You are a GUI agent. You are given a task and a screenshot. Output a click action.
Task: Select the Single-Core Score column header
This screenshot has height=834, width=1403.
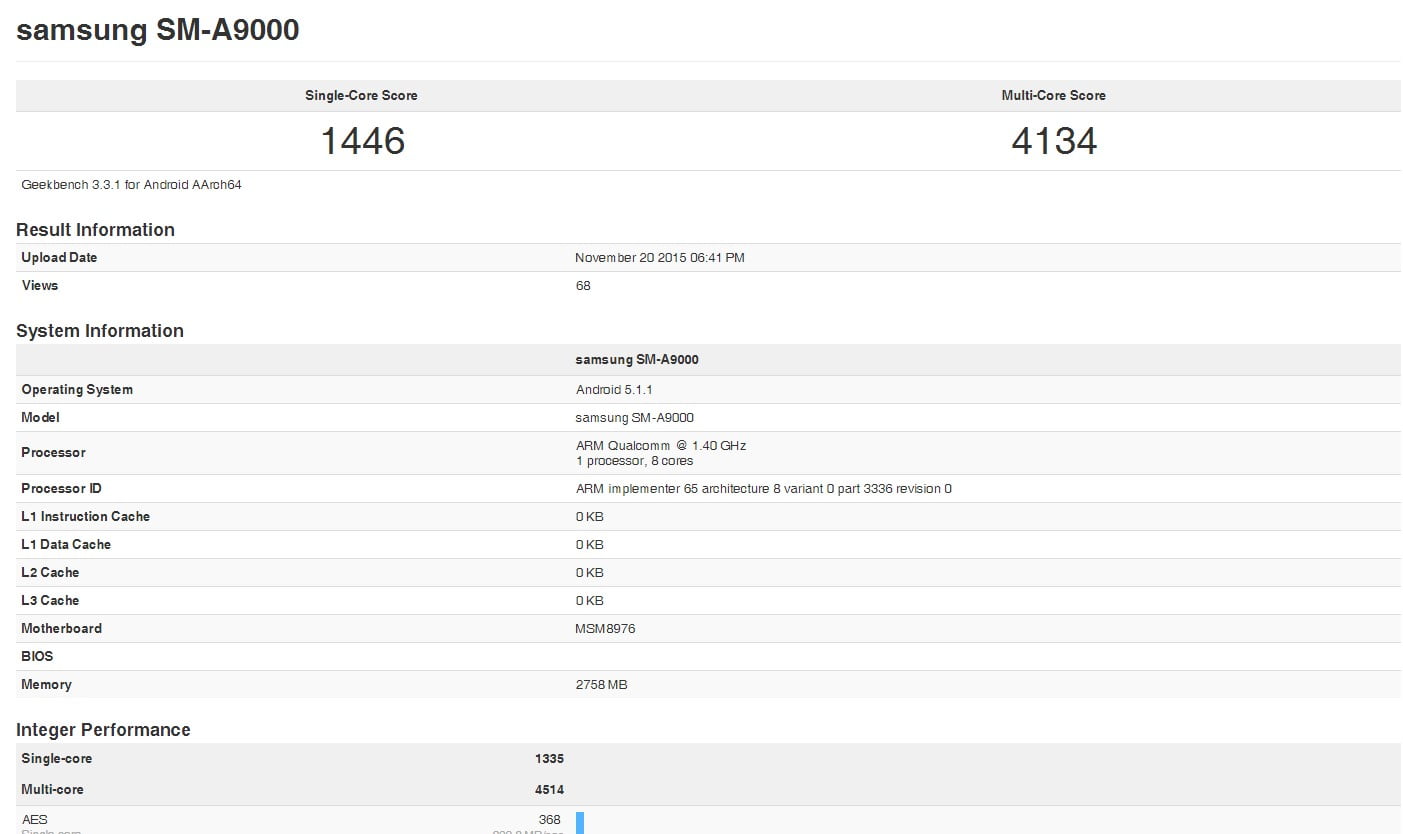[361, 96]
